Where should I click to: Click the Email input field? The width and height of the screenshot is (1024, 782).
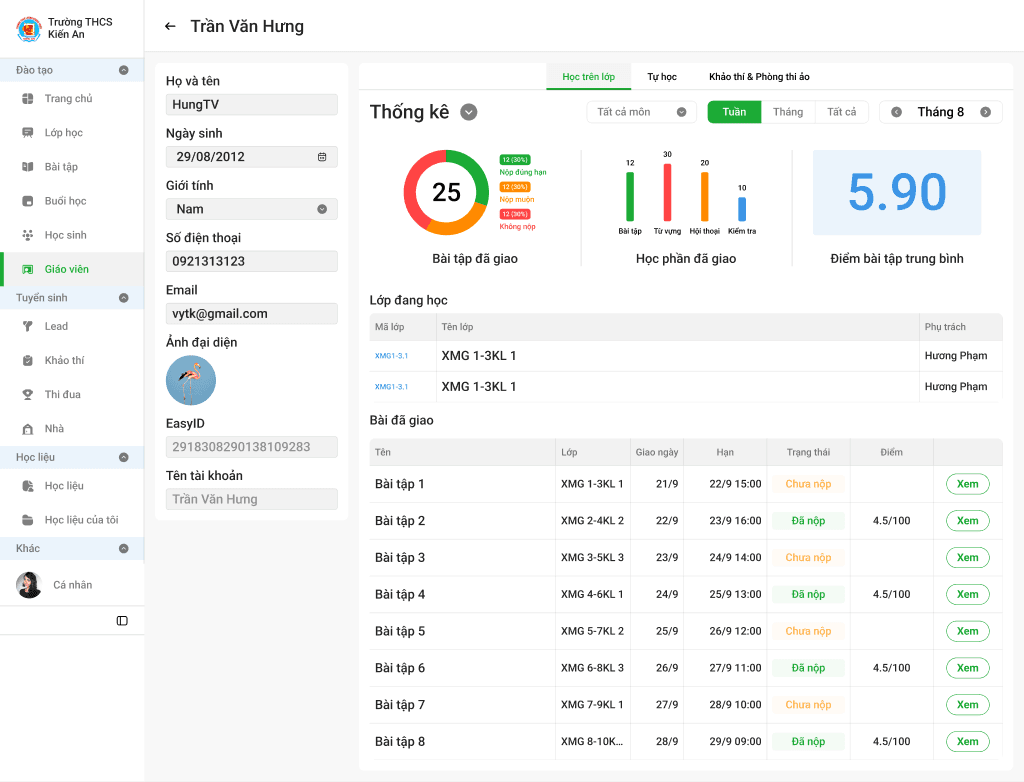point(251,314)
